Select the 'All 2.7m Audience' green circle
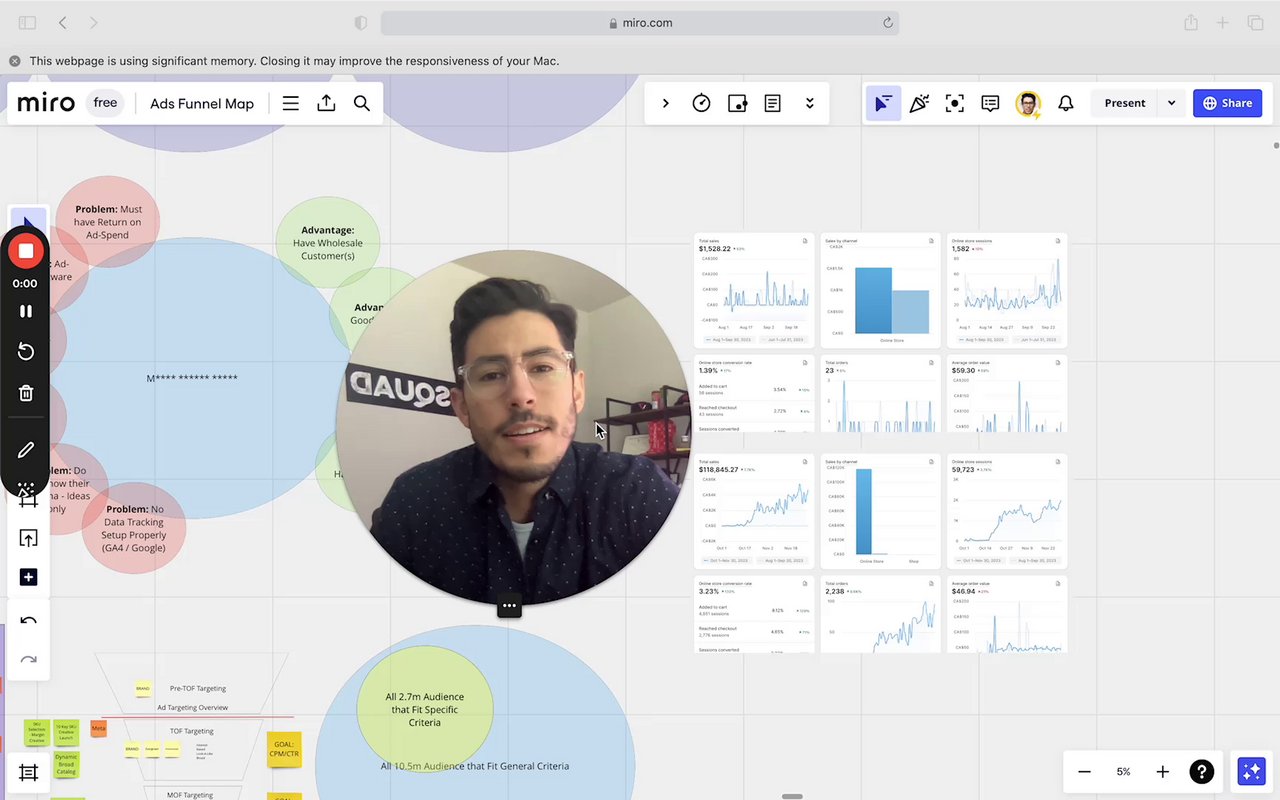Screen dimensions: 1280x800 [x=425, y=709]
